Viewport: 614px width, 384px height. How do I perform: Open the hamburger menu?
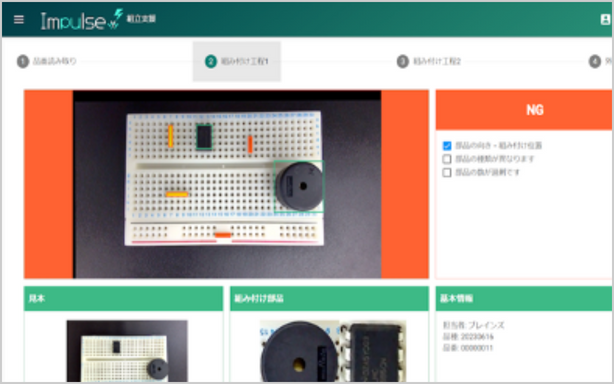click(x=19, y=19)
